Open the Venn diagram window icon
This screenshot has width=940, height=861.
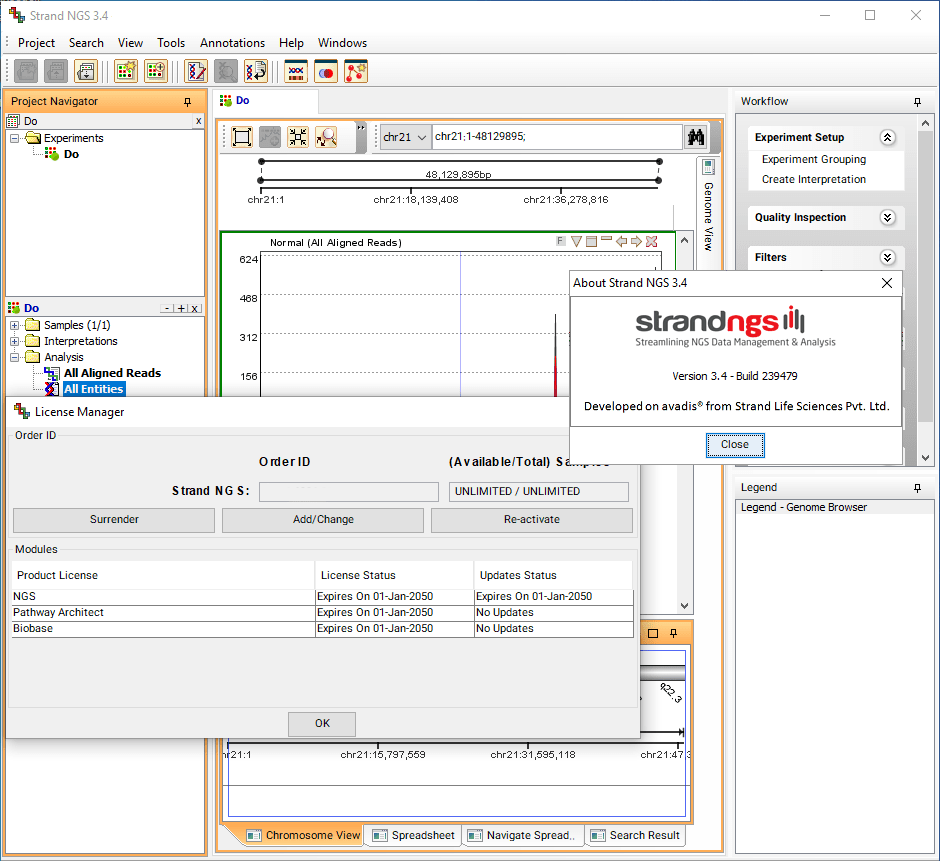click(x=326, y=71)
